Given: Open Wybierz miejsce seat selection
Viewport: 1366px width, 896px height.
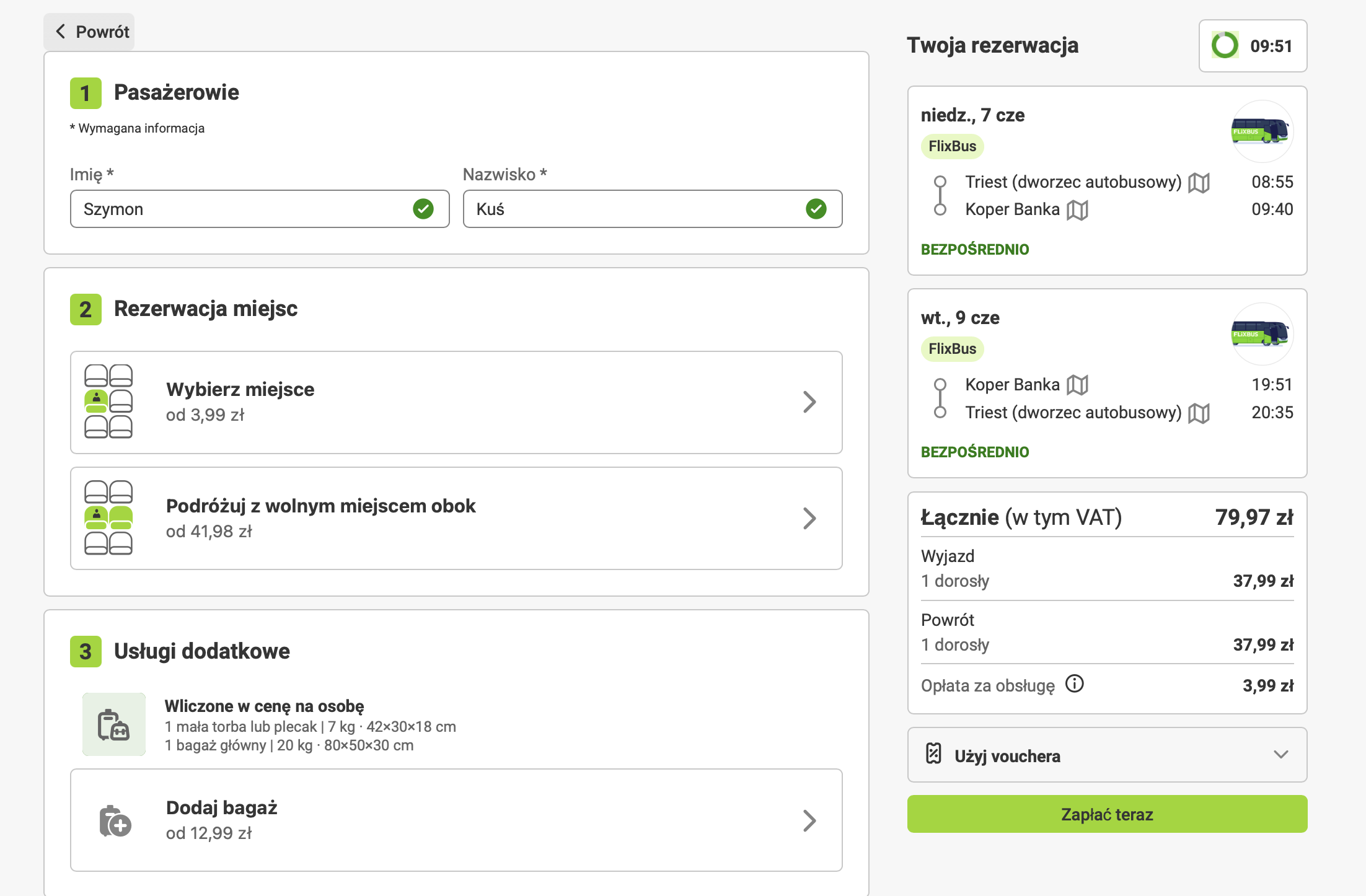Looking at the screenshot, I should click(456, 402).
